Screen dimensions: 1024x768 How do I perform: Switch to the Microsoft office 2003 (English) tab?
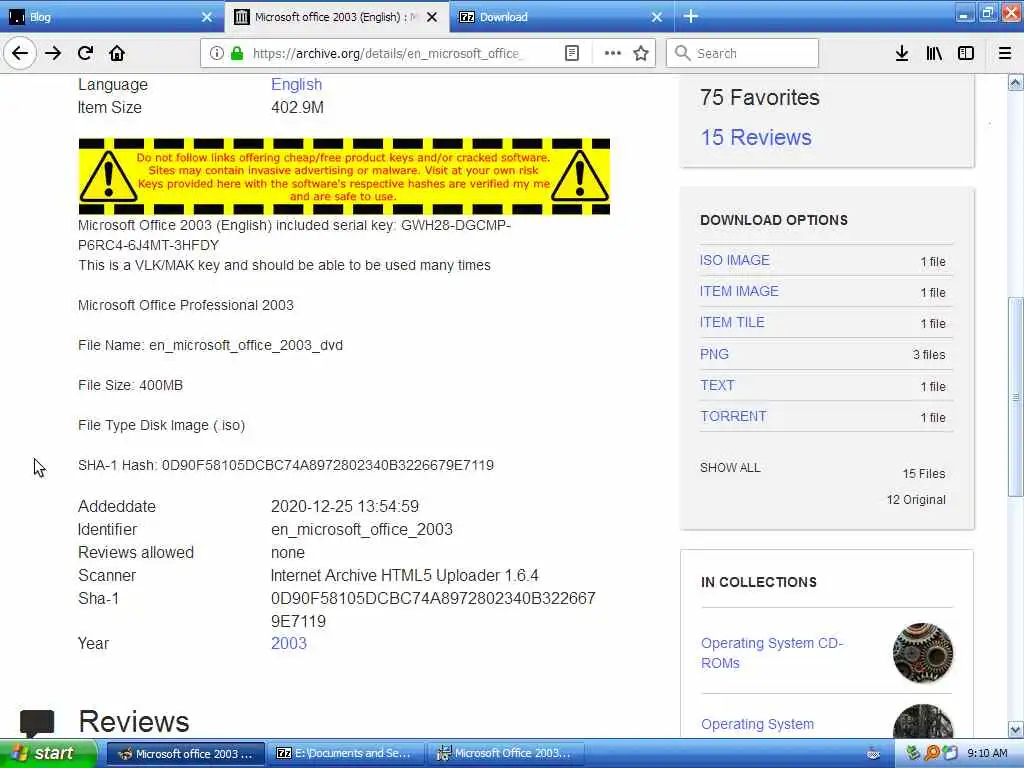point(336,17)
